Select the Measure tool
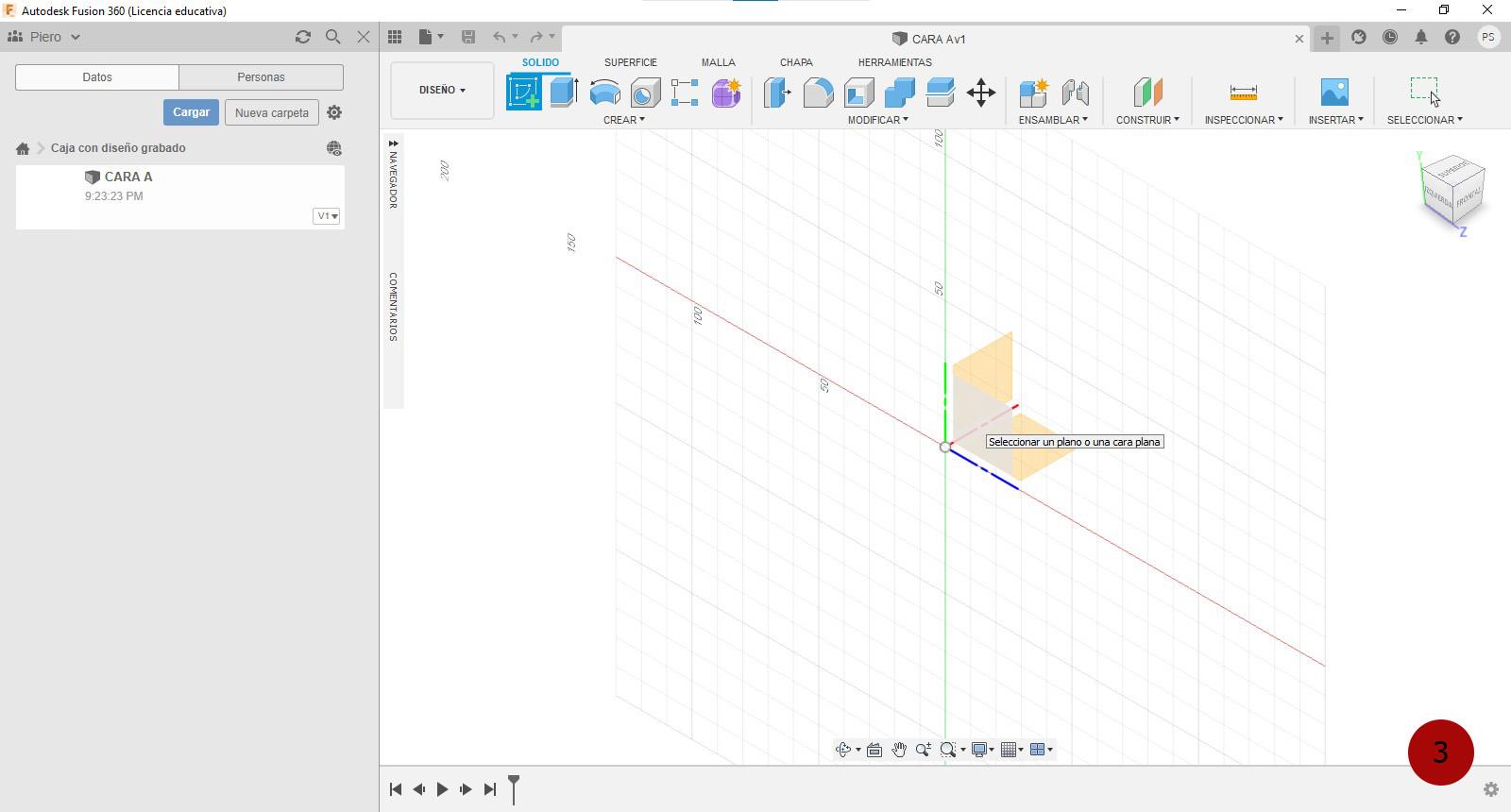The image size is (1511, 812). click(x=1244, y=93)
